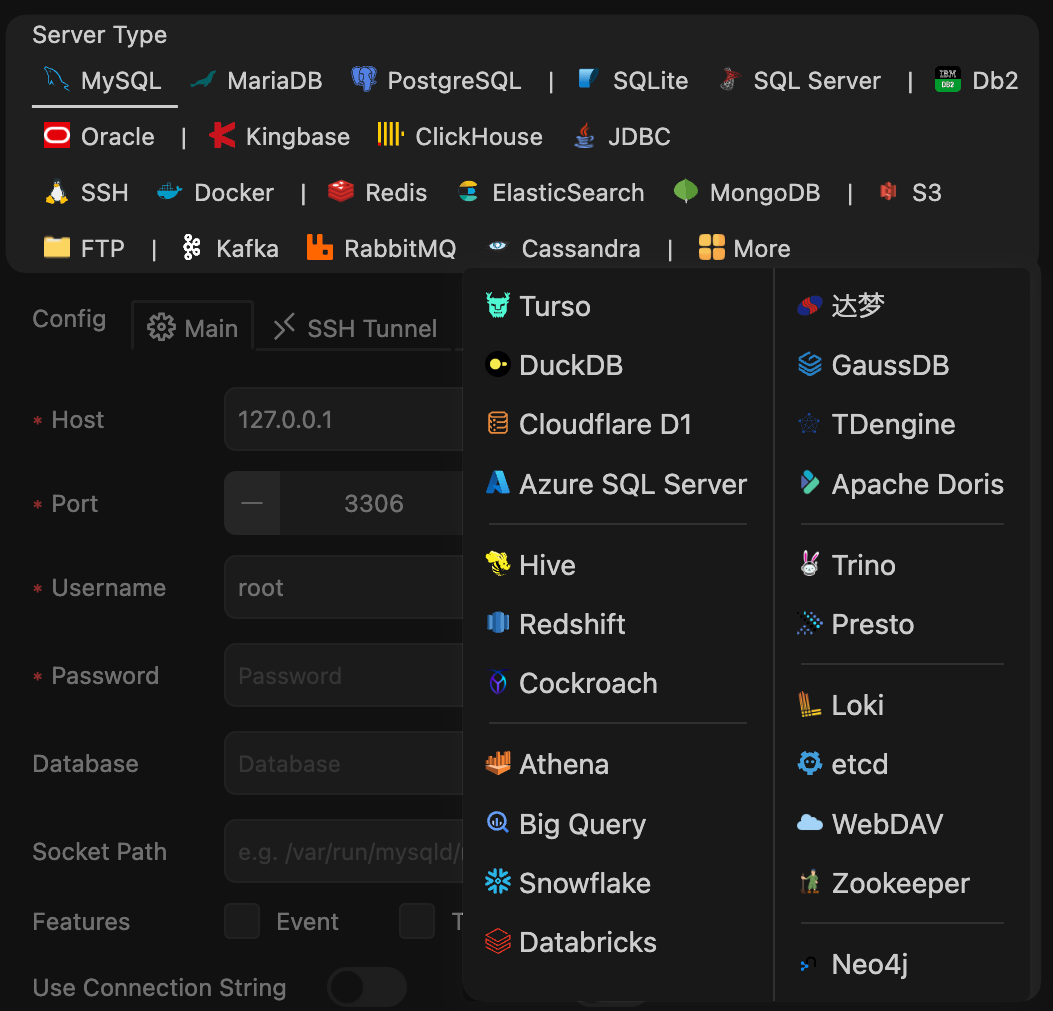Click the DuckDB yellow circle icon
1053x1011 pixels.
(498, 364)
